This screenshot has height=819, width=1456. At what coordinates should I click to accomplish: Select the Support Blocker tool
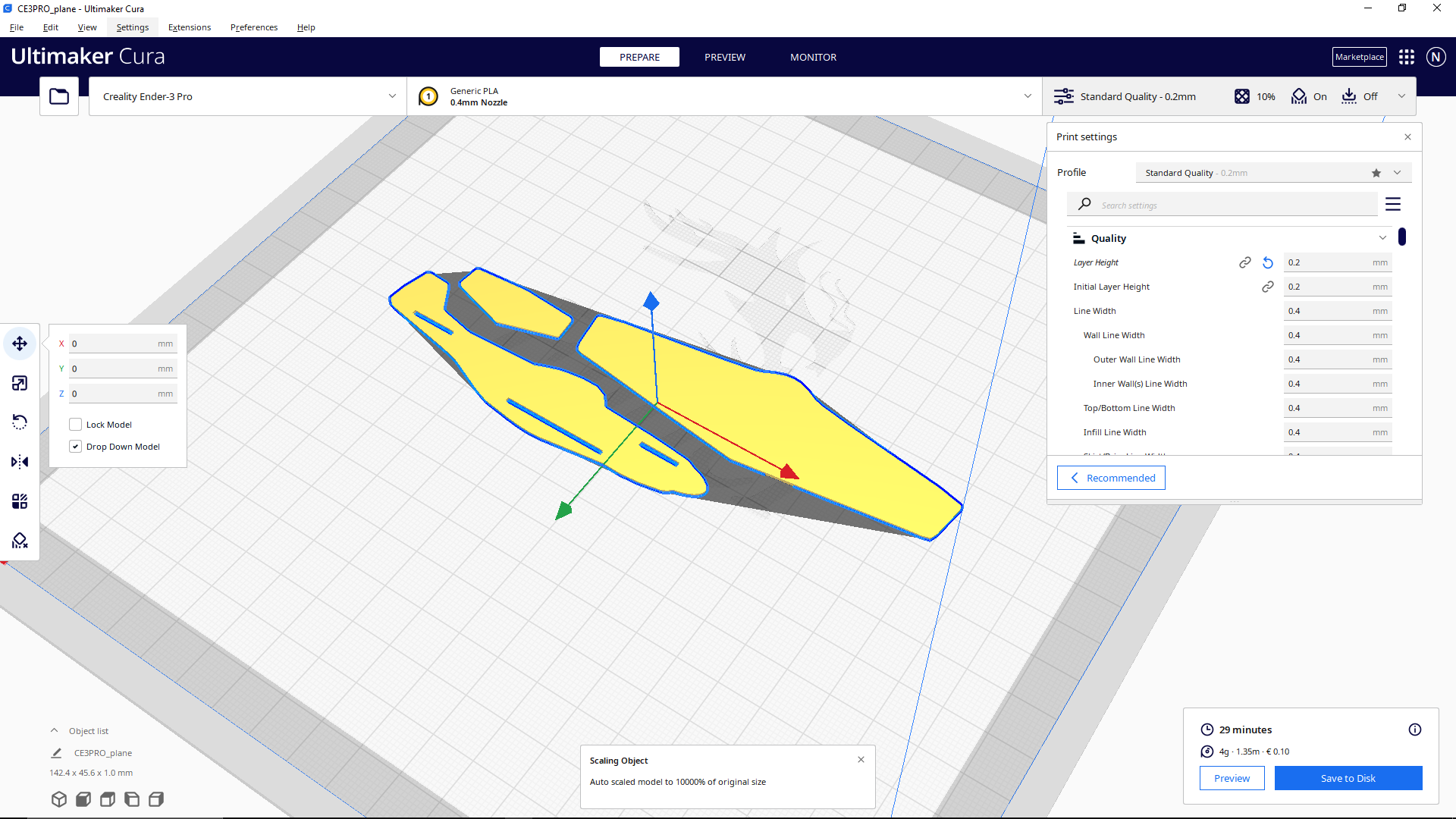coord(20,541)
